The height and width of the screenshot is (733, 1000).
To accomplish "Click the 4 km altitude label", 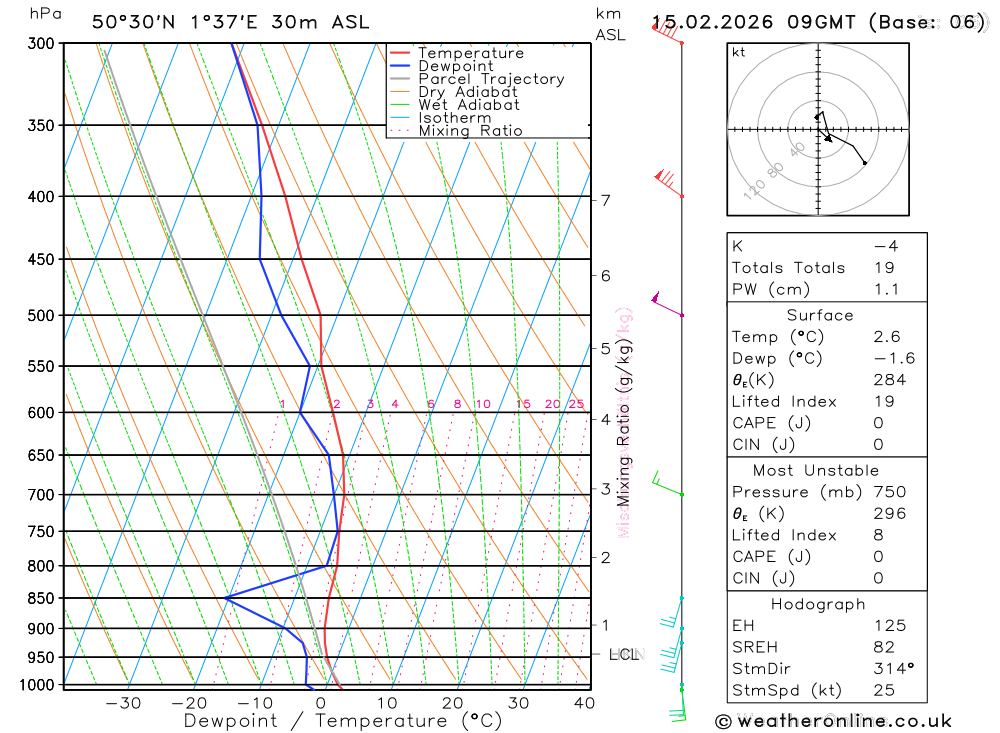I will (606, 419).
